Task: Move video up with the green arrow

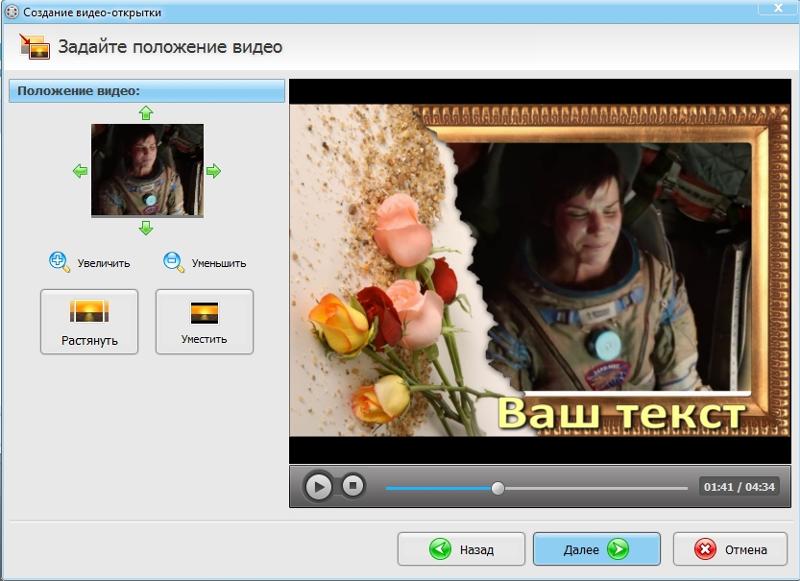Action: [x=146, y=113]
